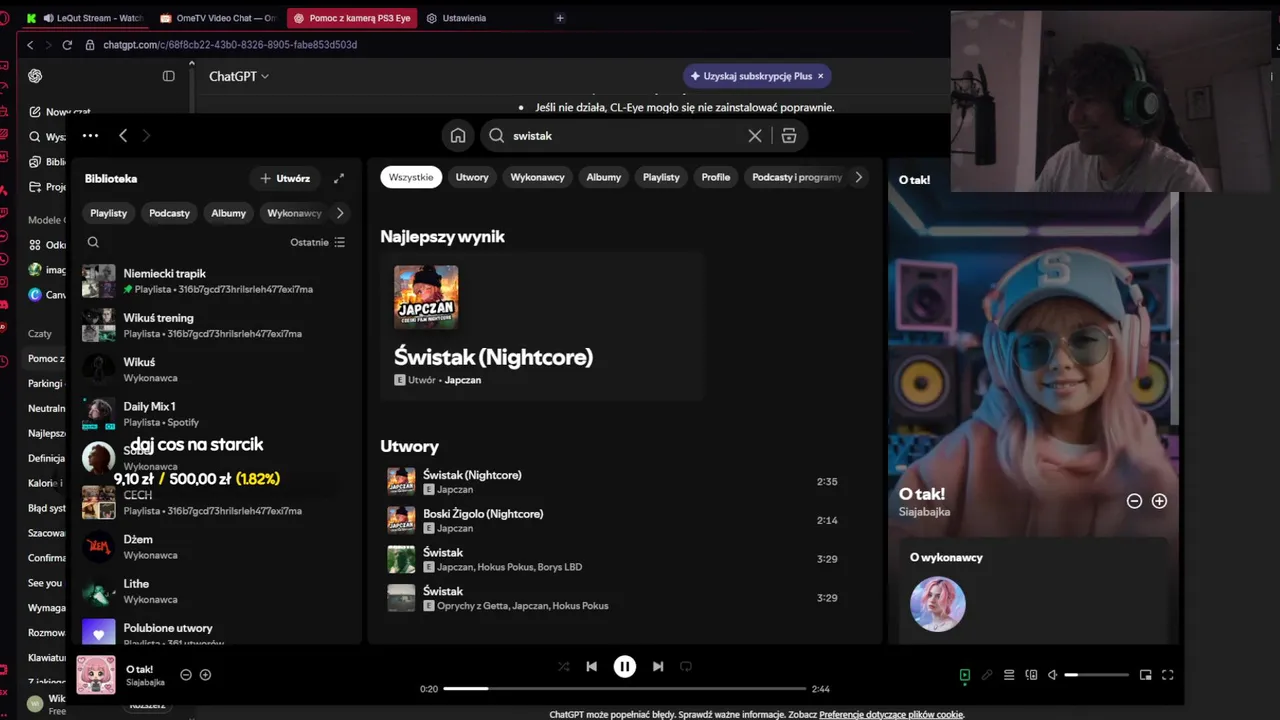Select the Albumy search results filter
This screenshot has height=720, width=1280.
604,177
